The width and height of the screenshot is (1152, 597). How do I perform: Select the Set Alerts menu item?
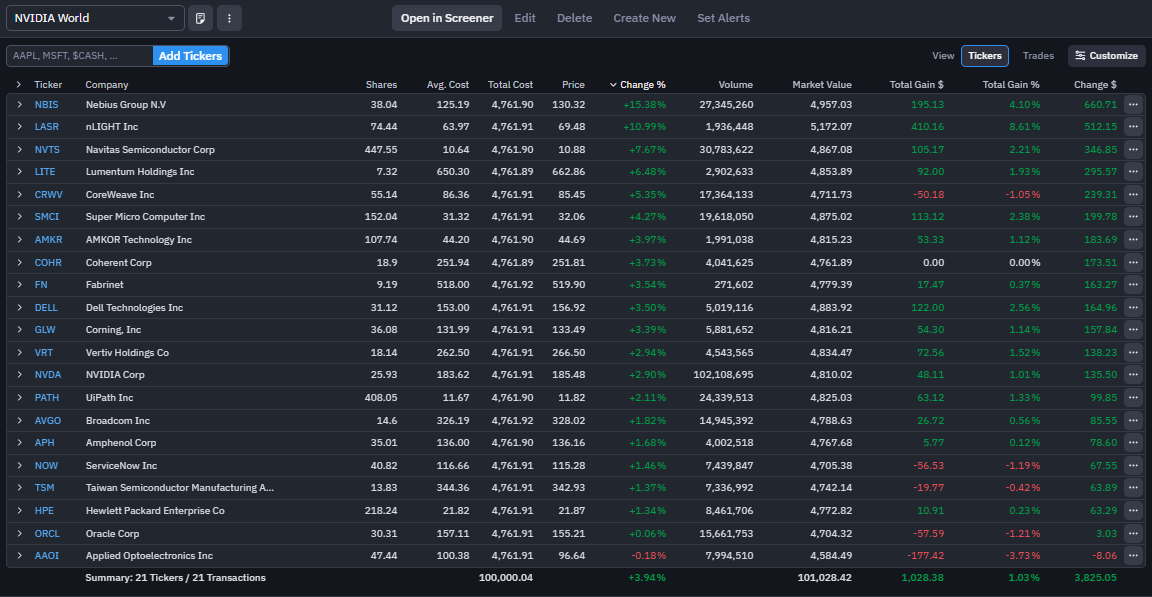(723, 18)
